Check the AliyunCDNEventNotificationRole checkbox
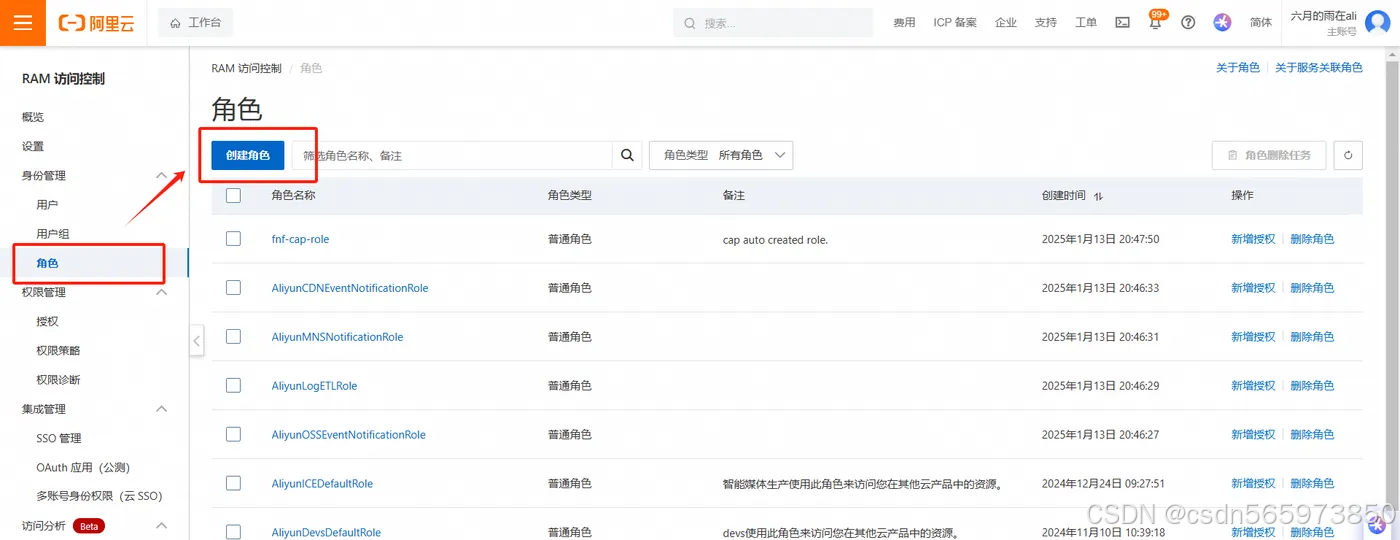1400x540 pixels. [x=233, y=287]
